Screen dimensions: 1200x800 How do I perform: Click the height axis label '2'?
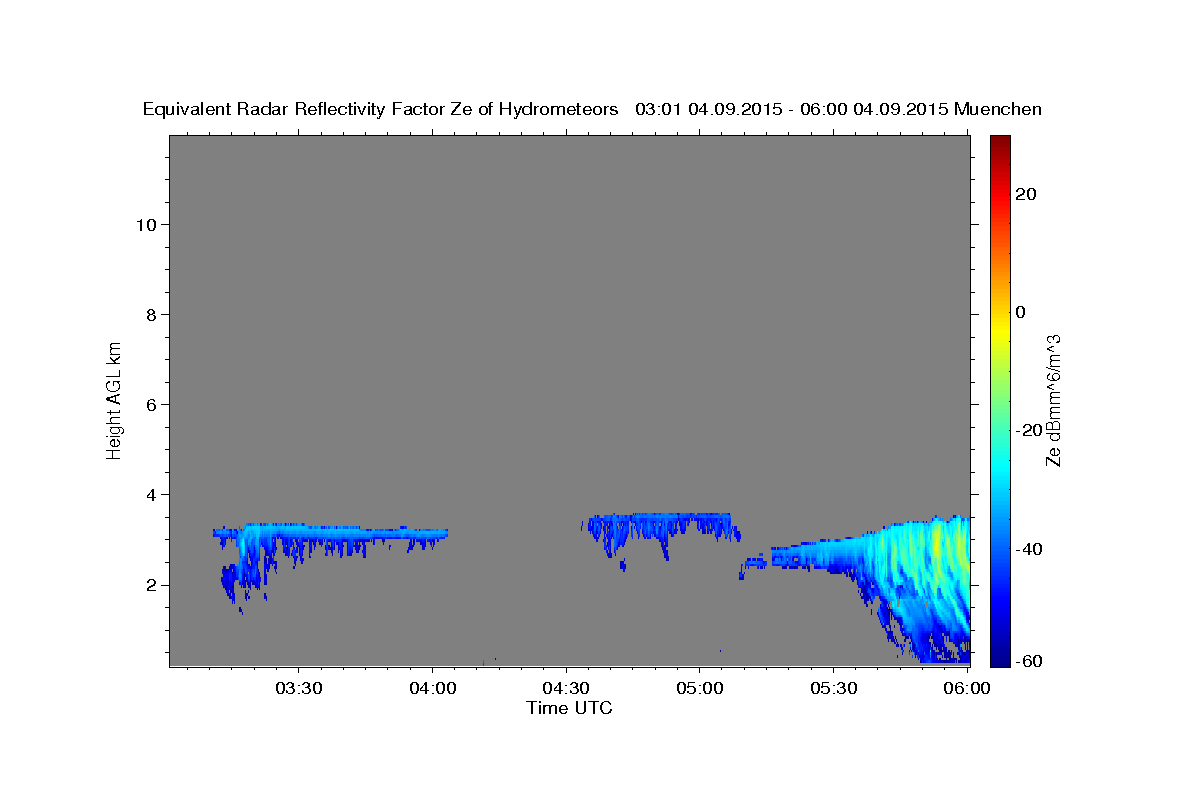coord(149,585)
